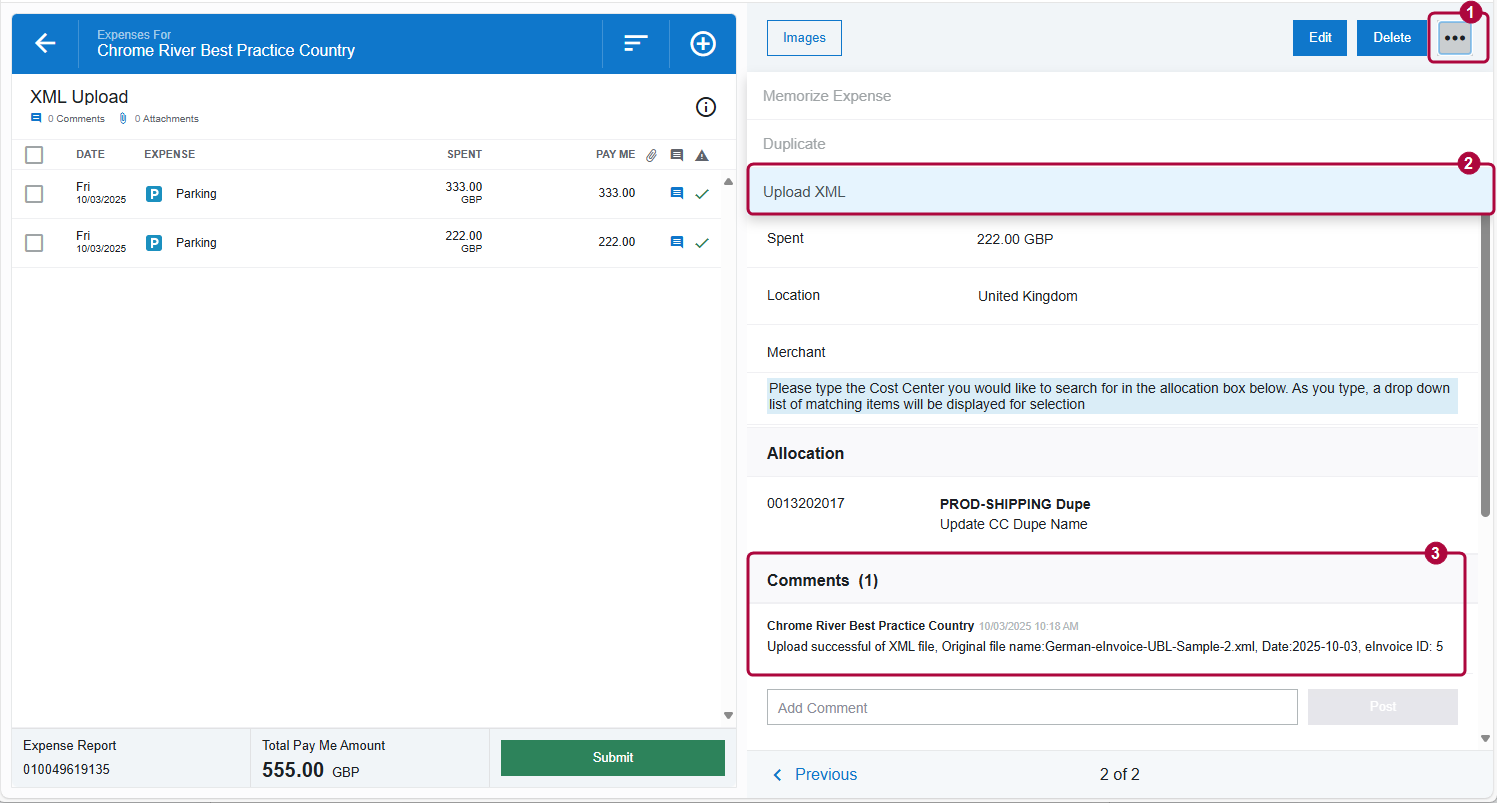This screenshot has width=1497, height=803.
Task: Choose Memorize Expense from the menu
Action: [826, 96]
